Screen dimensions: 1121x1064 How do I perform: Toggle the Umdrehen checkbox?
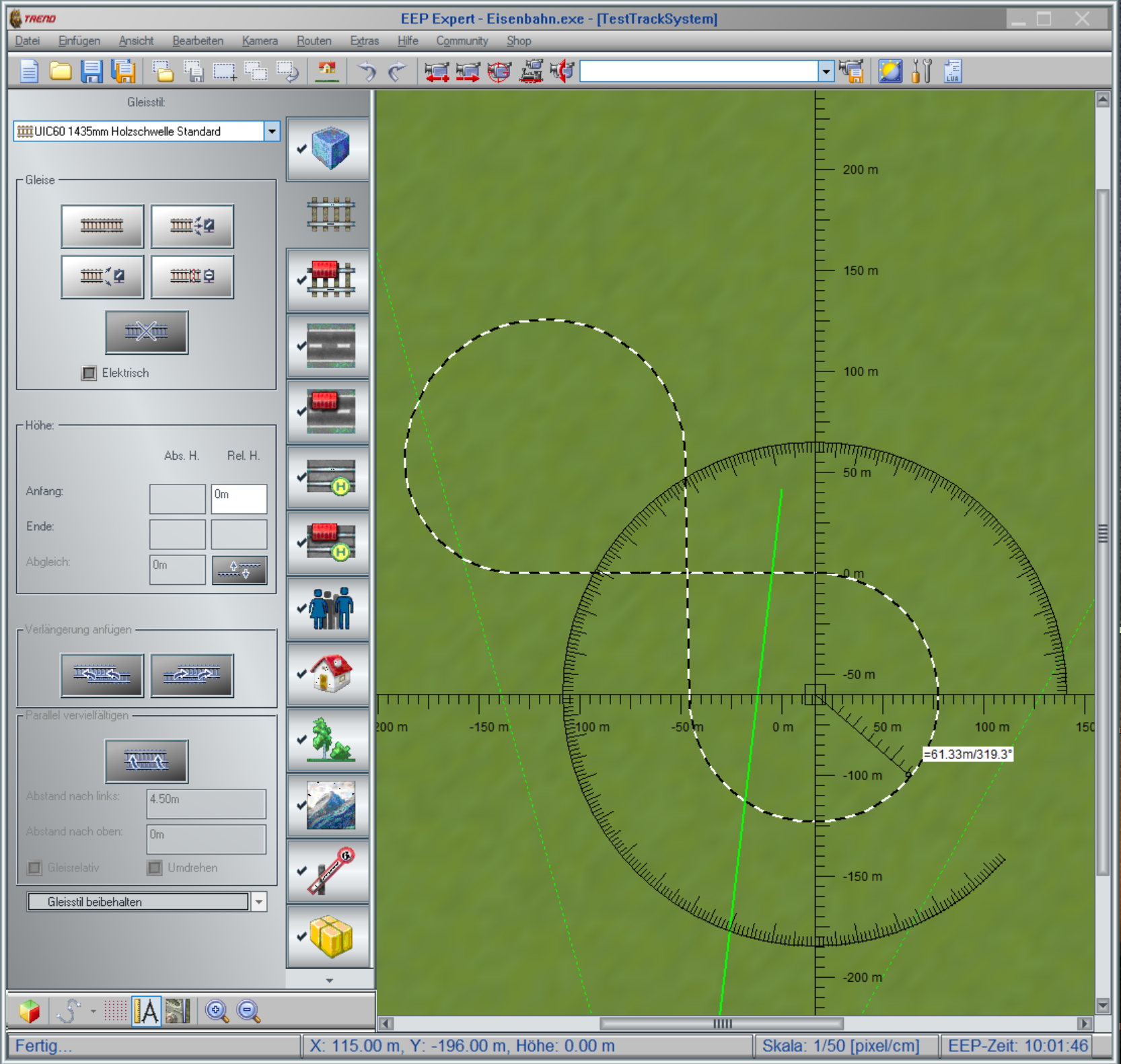(155, 867)
